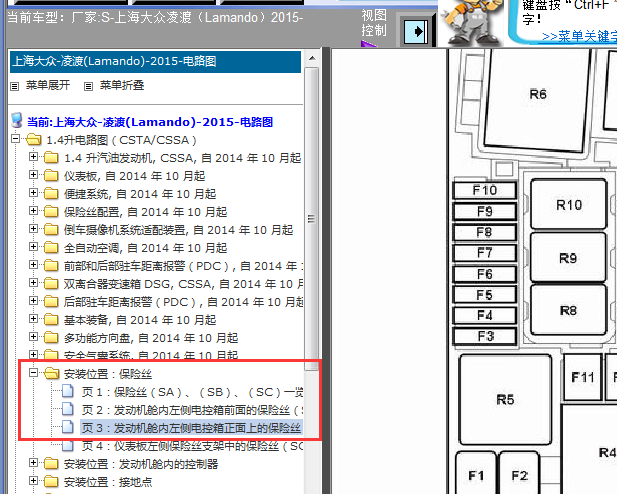Click the page icon for 页 1 entry
This screenshot has width=617, height=494.
[68, 391]
